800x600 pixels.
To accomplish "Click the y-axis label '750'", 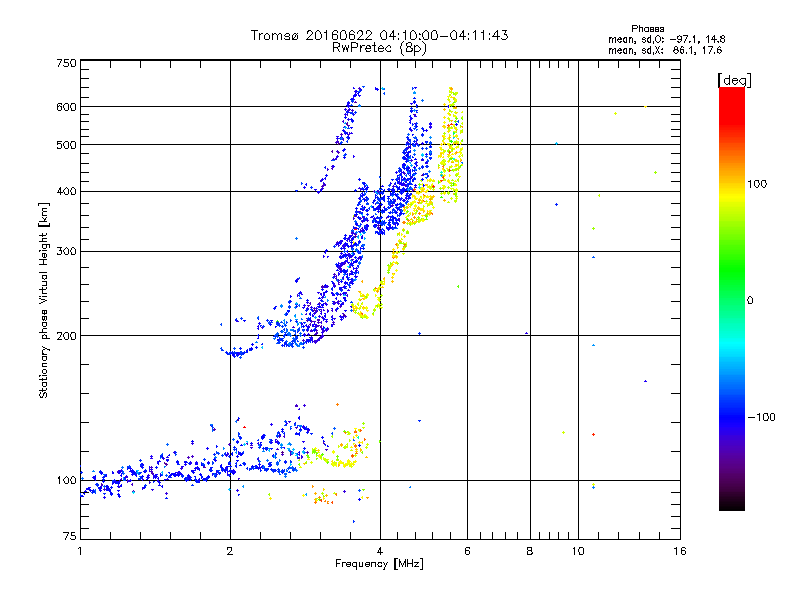I will pyautogui.click(x=66, y=63).
